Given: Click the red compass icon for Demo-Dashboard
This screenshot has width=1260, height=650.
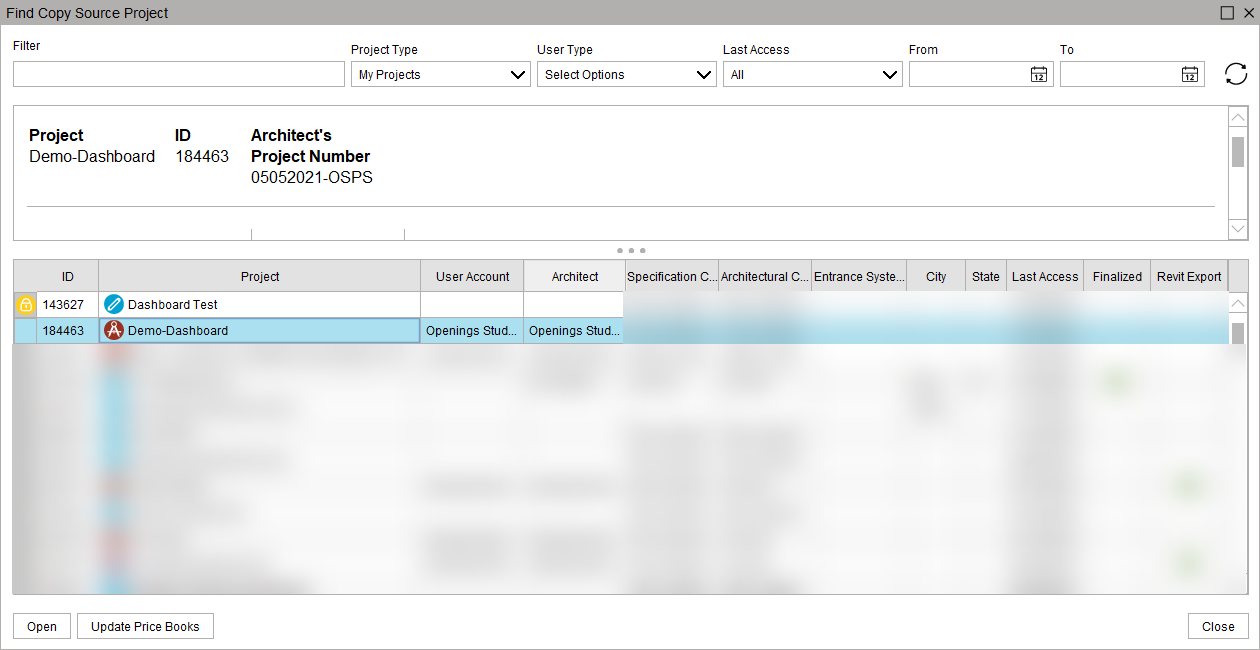Looking at the screenshot, I should (114, 331).
